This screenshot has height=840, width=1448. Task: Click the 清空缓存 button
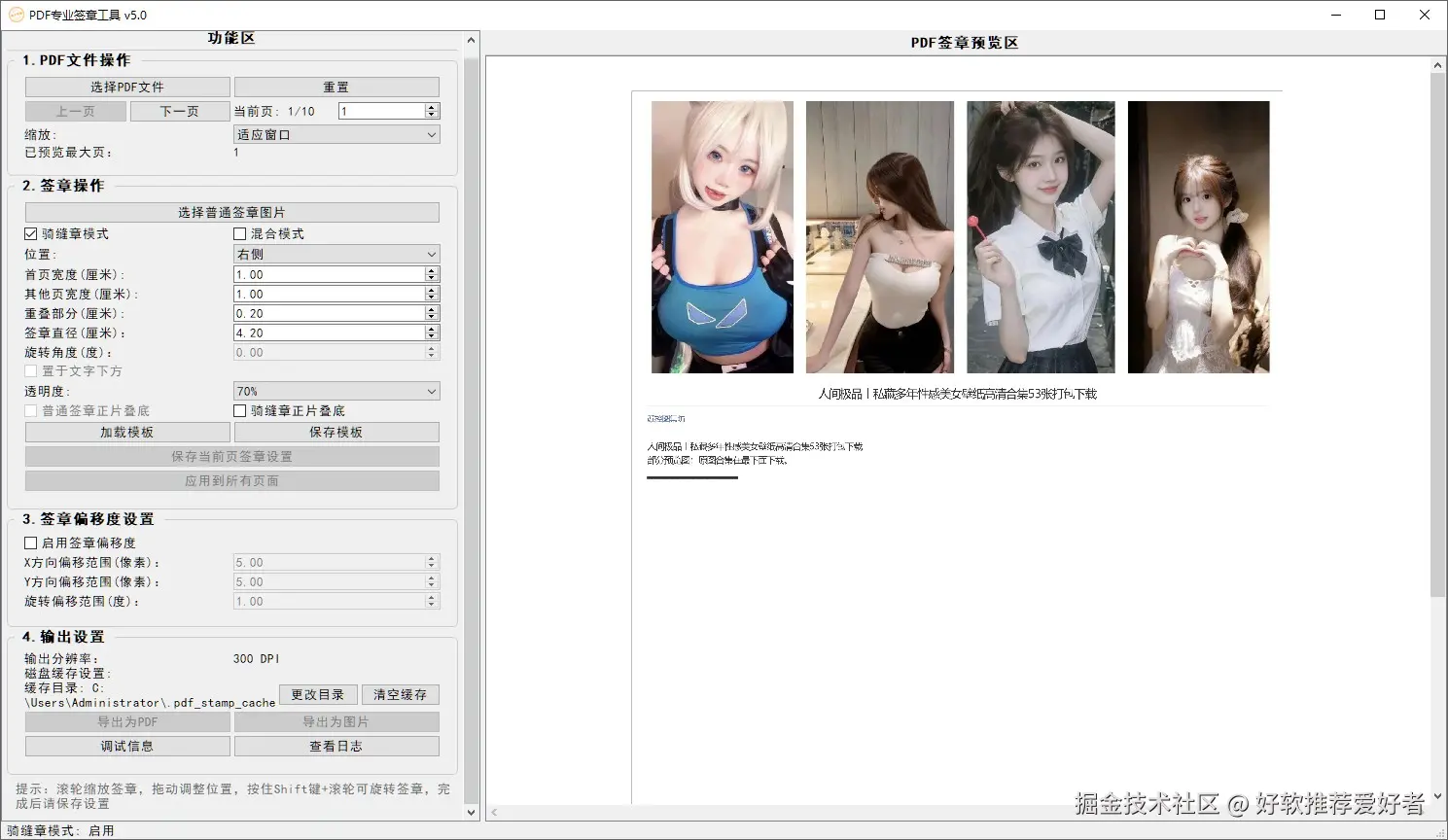point(401,695)
